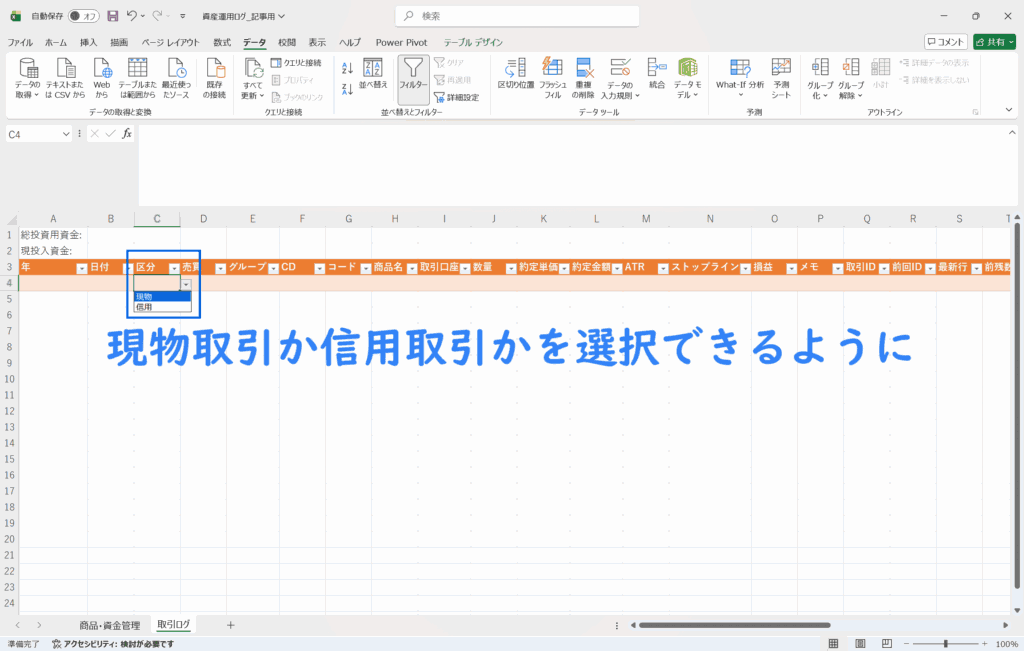Click the zoom slider in status bar
Viewport: 1024px width, 651px height.
(x=946, y=643)
